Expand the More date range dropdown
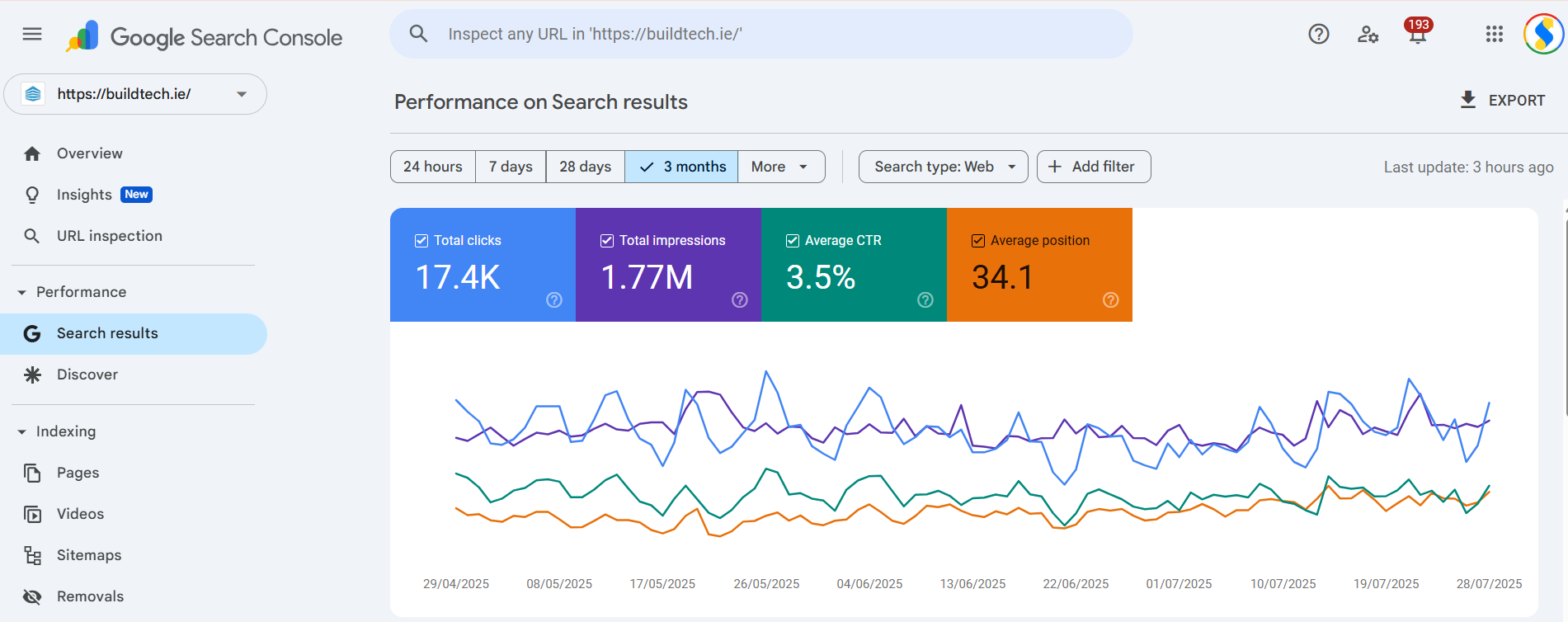Viewport: 1568px width, 622px height. coord(780,167)
